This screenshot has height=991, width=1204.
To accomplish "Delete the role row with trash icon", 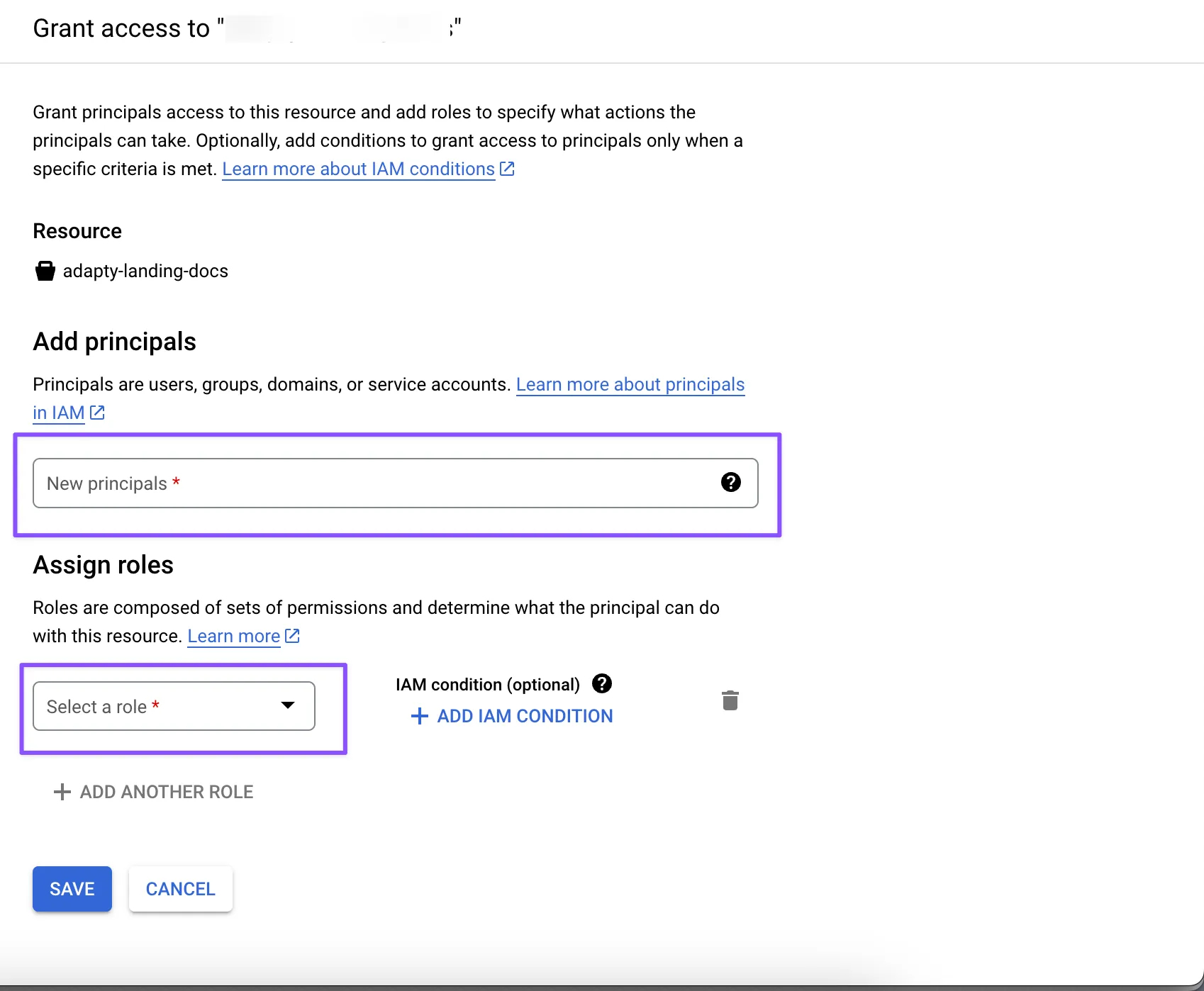I will coord(730,700).
